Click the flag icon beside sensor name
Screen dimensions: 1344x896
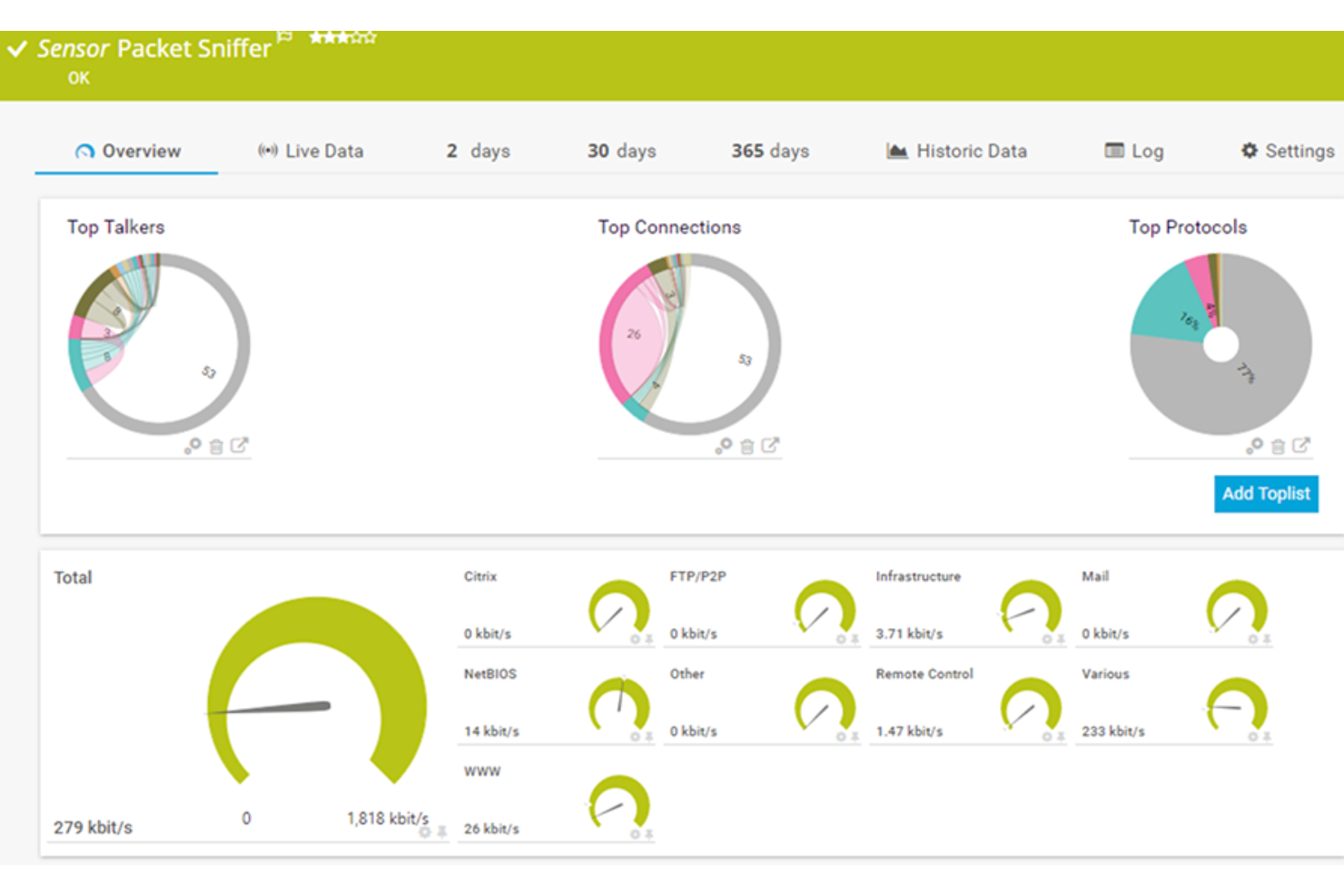(x=285, y=36)
